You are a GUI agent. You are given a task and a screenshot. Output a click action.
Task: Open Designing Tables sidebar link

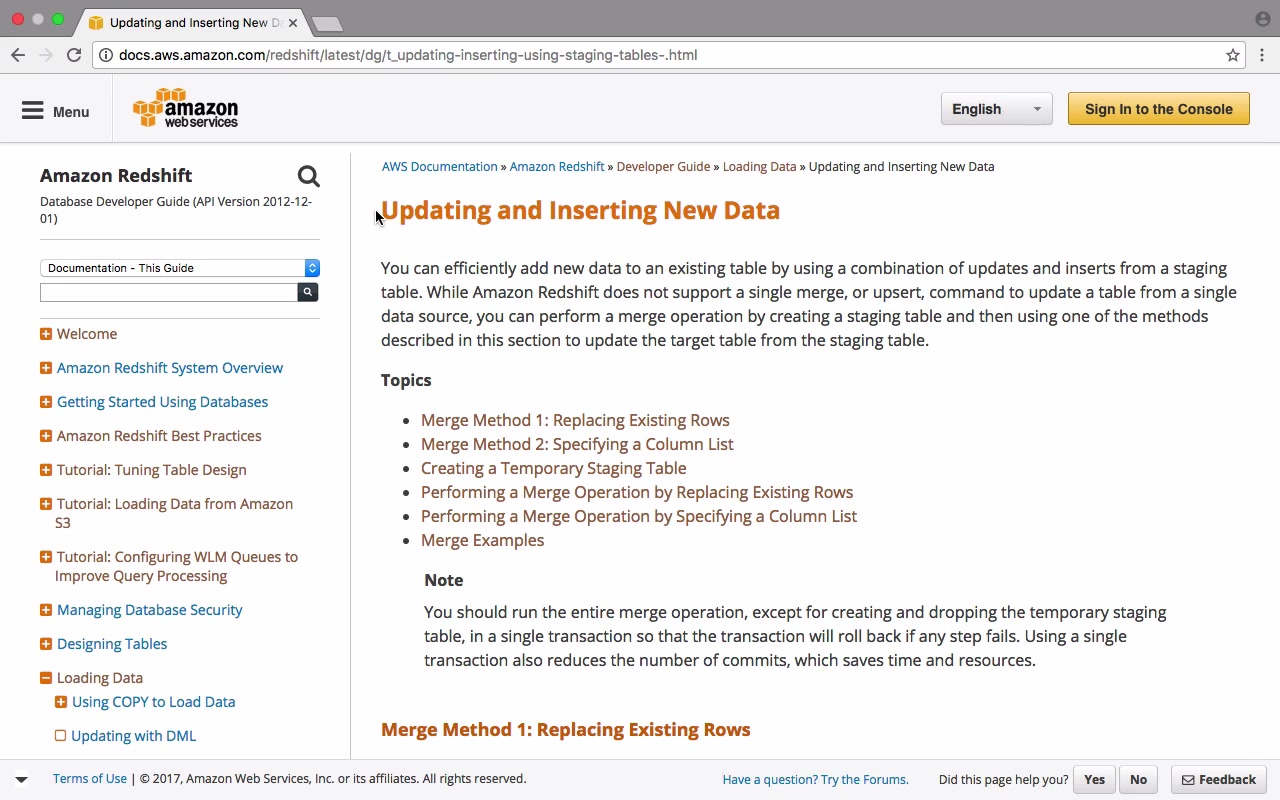click(x=112, y=644)
